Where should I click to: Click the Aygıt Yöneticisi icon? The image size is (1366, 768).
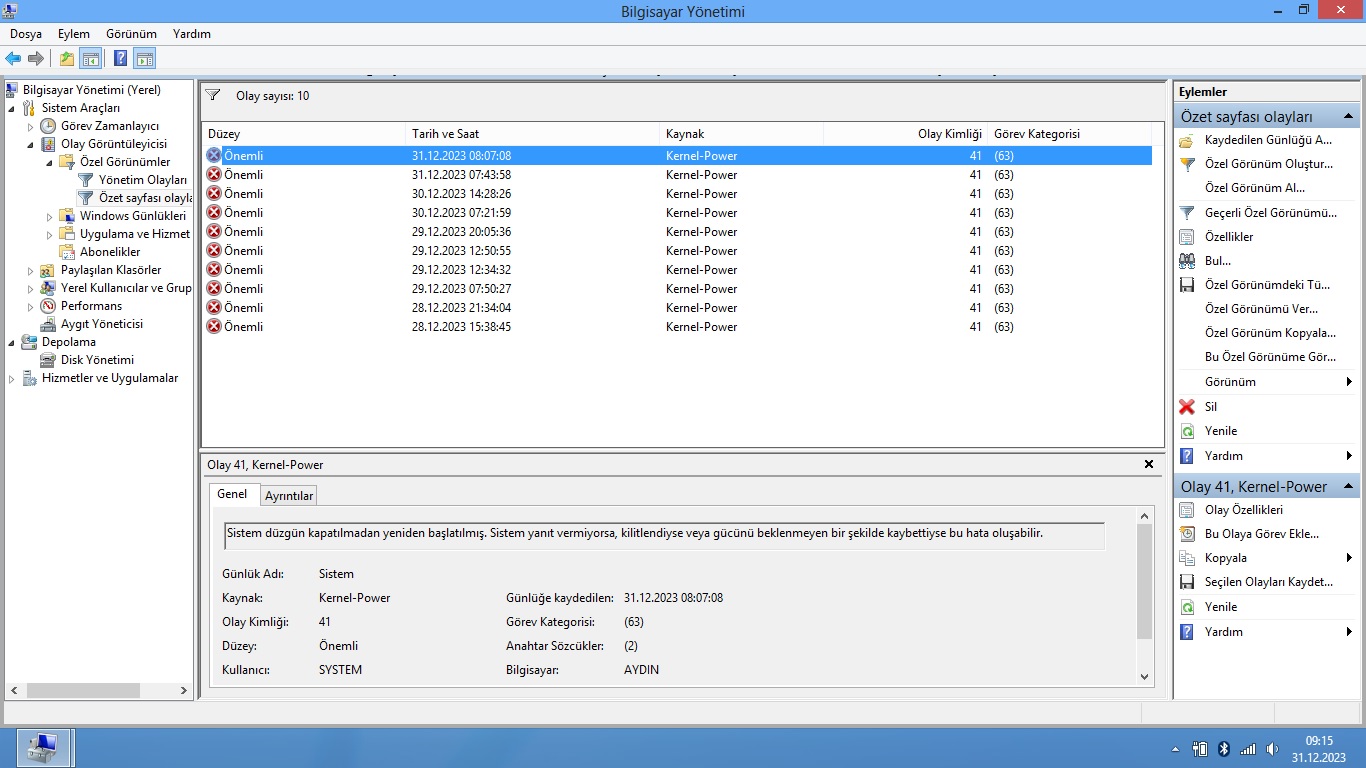48,324
